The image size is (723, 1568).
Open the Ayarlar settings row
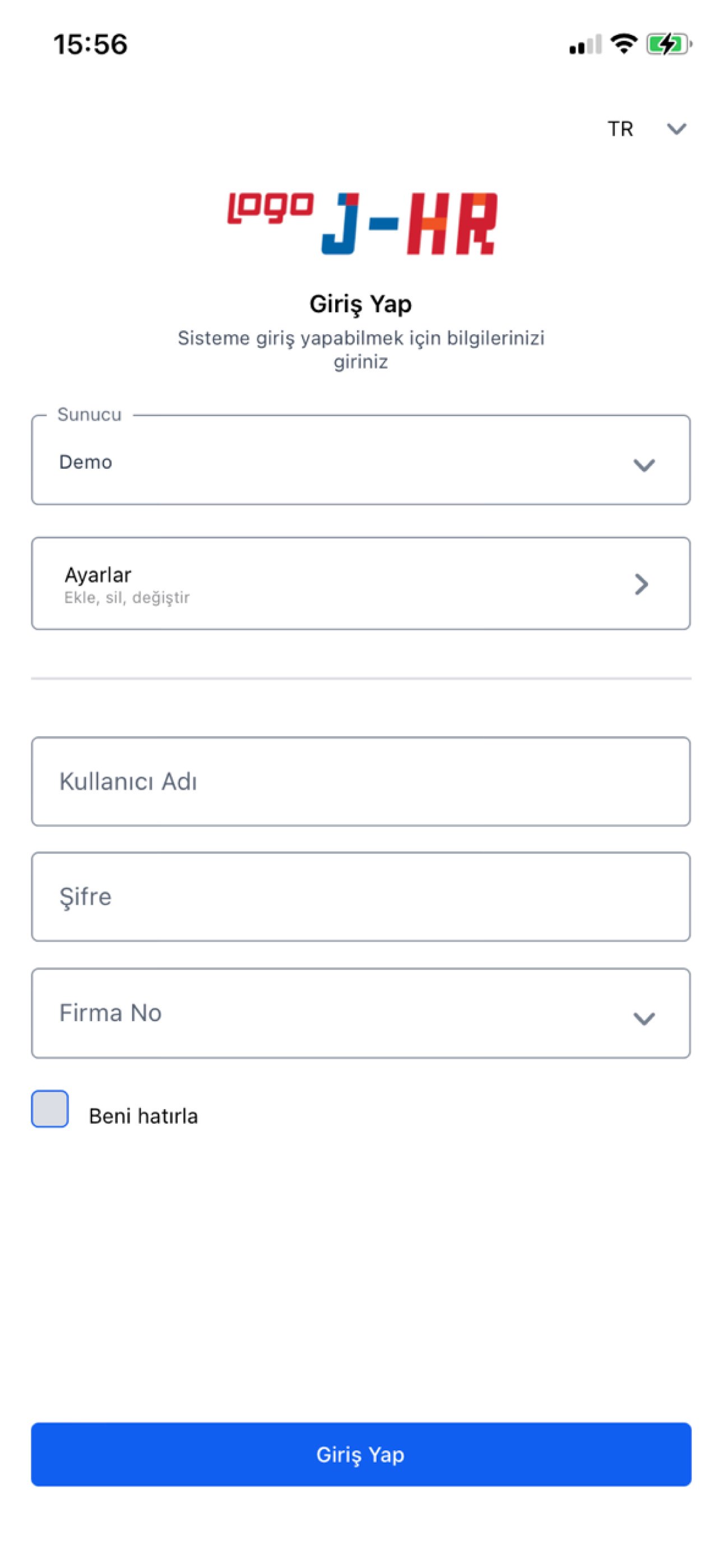click(x=360, y=583)
